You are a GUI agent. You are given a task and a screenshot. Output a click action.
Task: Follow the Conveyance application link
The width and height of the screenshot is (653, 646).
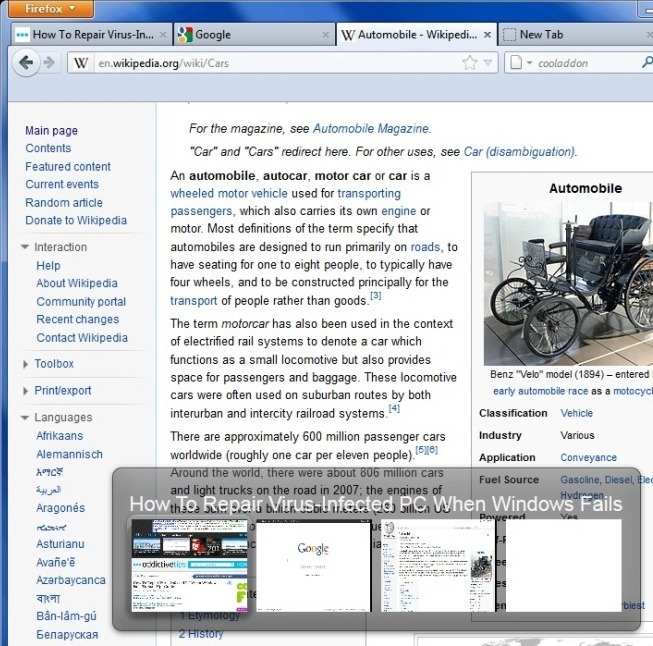[588, 457]
